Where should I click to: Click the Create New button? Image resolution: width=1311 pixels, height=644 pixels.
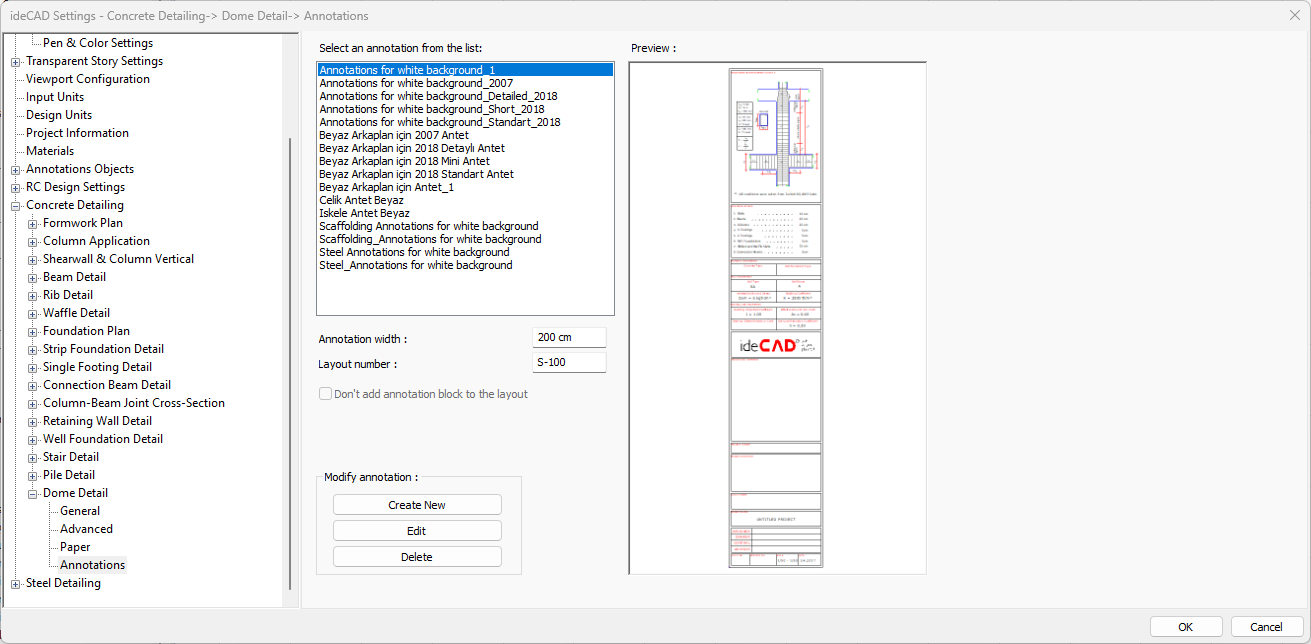(x=417, y=505)
